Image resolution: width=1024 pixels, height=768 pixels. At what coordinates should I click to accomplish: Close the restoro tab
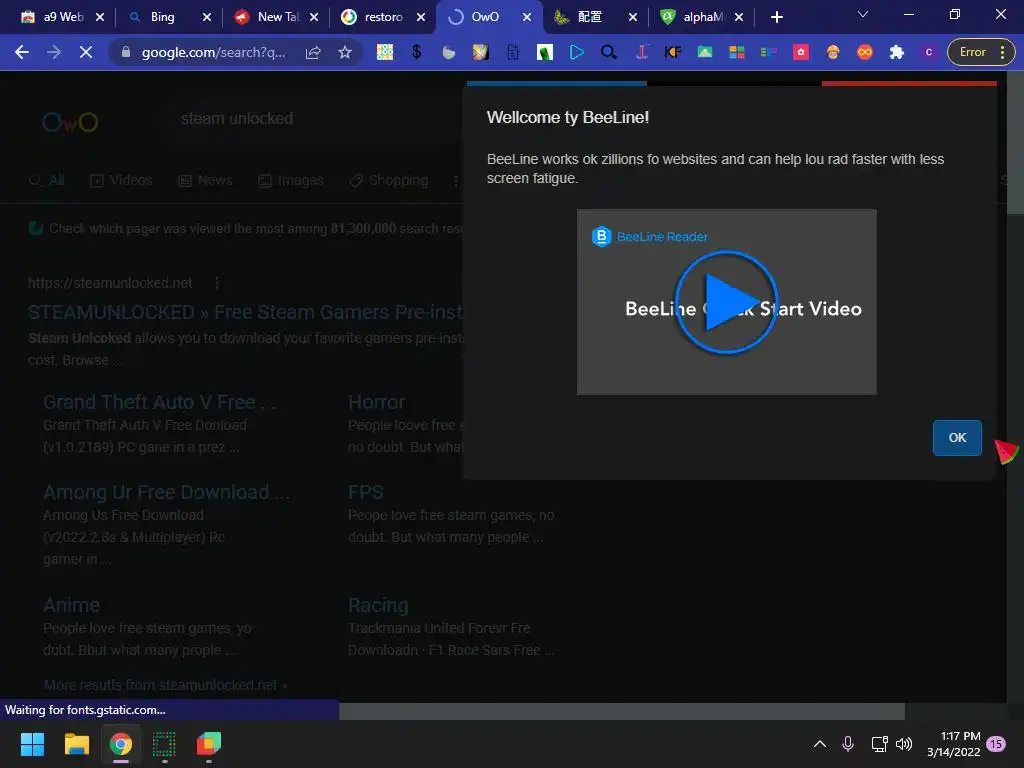[x=421, y=17]
